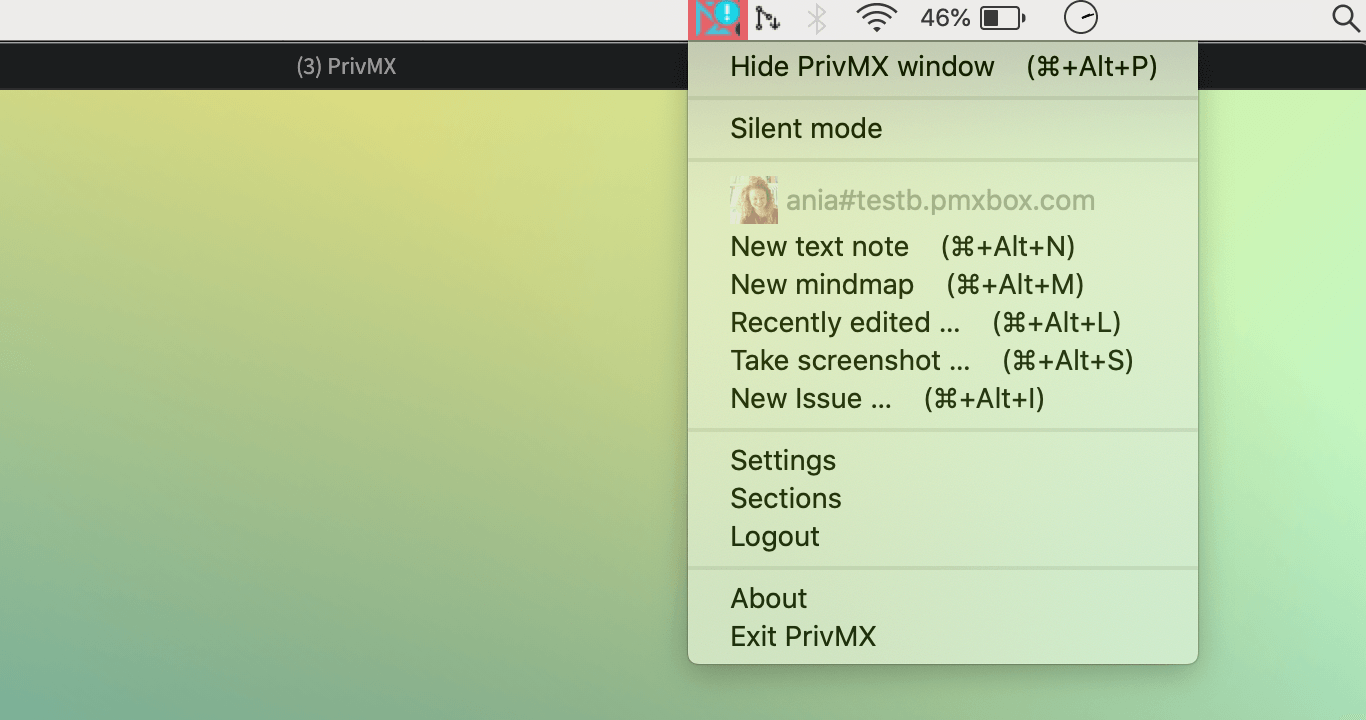
Task: Select Hide PrivMX window menu entry
Action: [943, 67]
